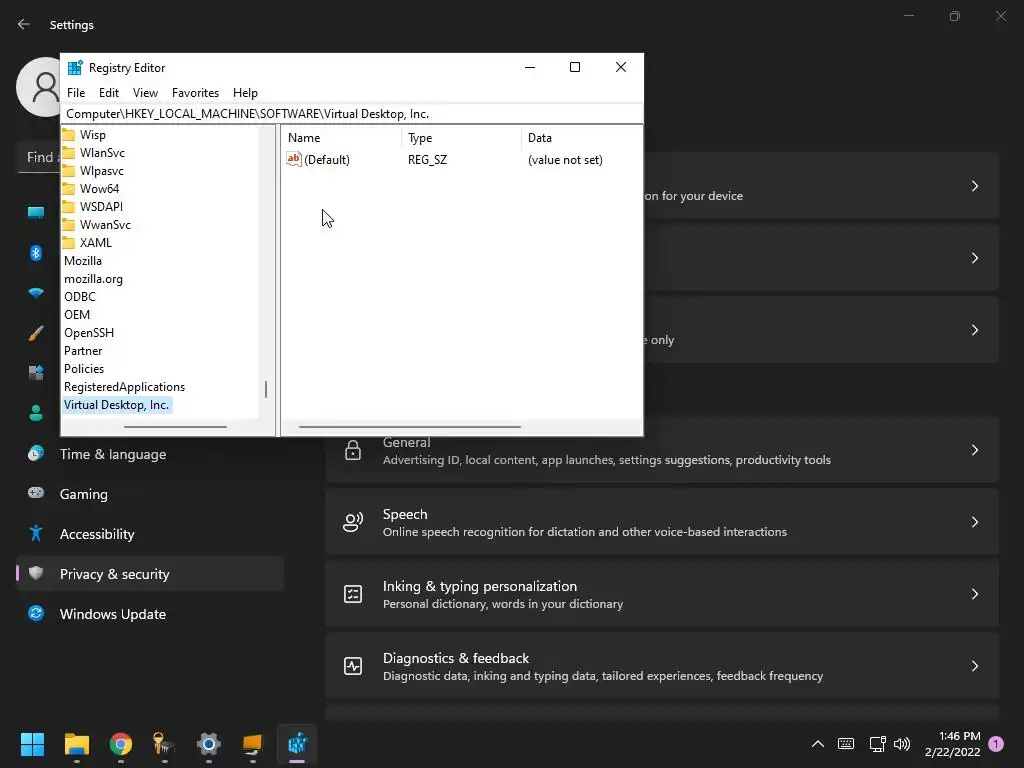This screenshot has width=1024, height=768.
Task: Select the OEM registry key
Action: (x=77, y=315)
